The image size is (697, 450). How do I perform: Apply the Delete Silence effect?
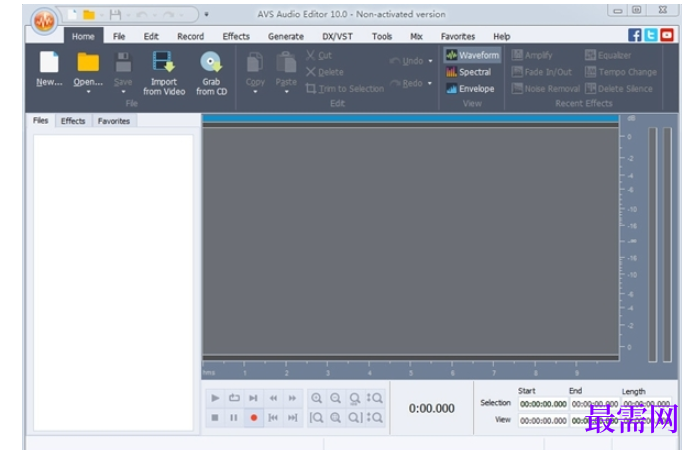(619, 88)
